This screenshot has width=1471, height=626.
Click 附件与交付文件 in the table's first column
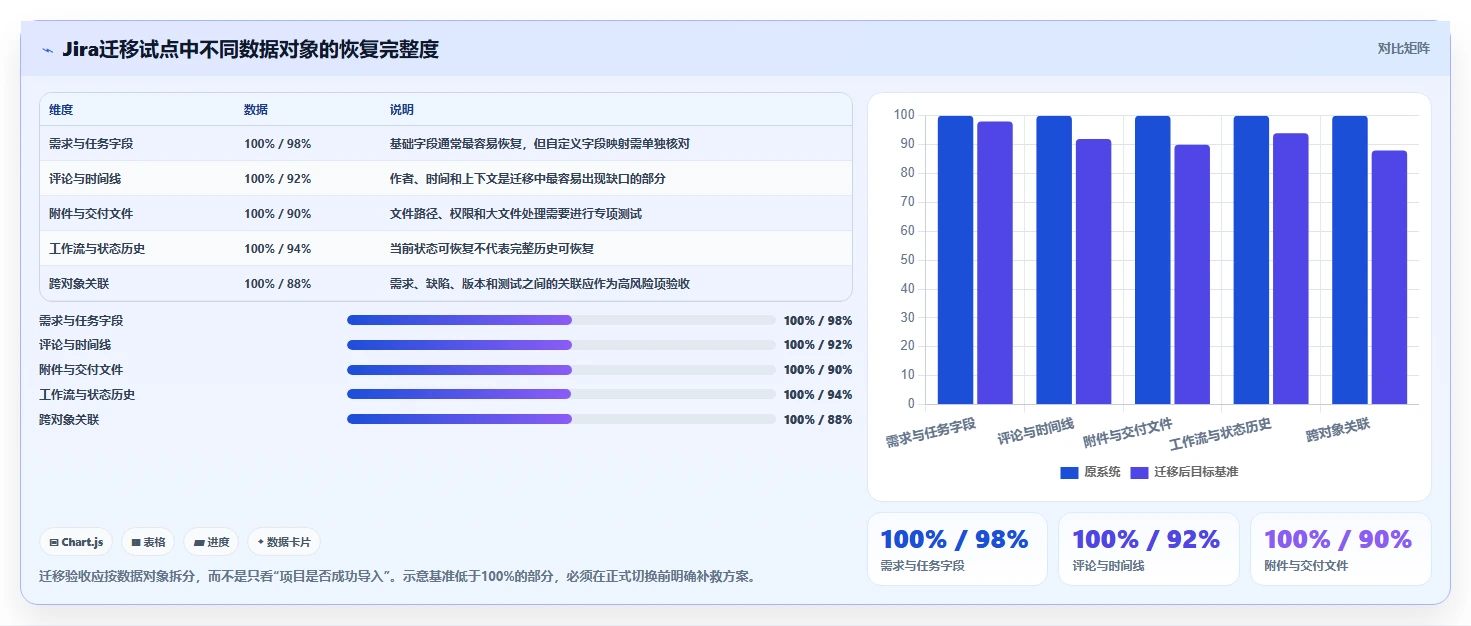click(x=91, y=214)
